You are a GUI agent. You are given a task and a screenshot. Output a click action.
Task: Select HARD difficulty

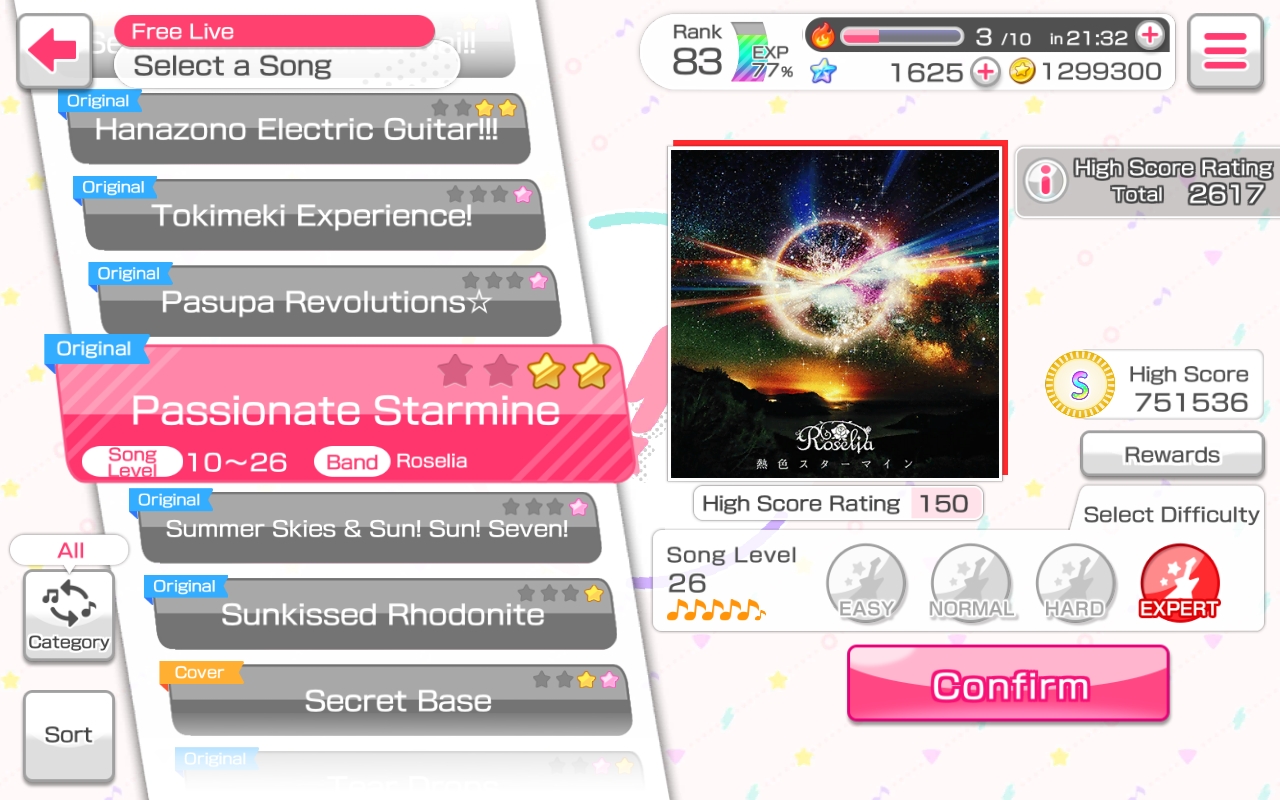[1075, 584]
